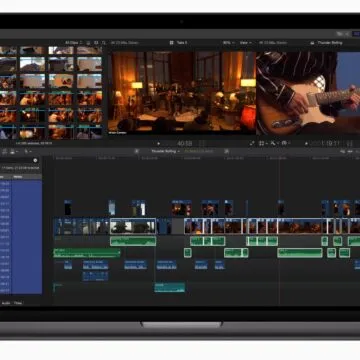This screenshot has width=360, height=360.
Task: Open the Thunder Rolling project name dropdown
Action: tap(165, 151)
